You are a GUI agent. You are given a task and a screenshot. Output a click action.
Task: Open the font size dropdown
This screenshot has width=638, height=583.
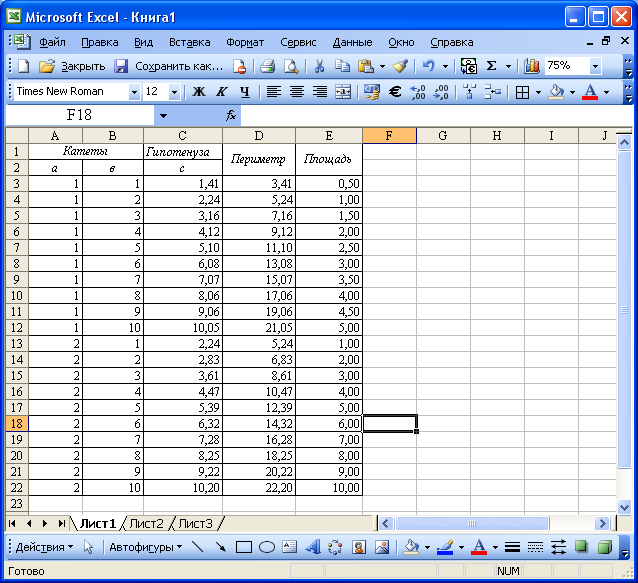pos(174,92)
